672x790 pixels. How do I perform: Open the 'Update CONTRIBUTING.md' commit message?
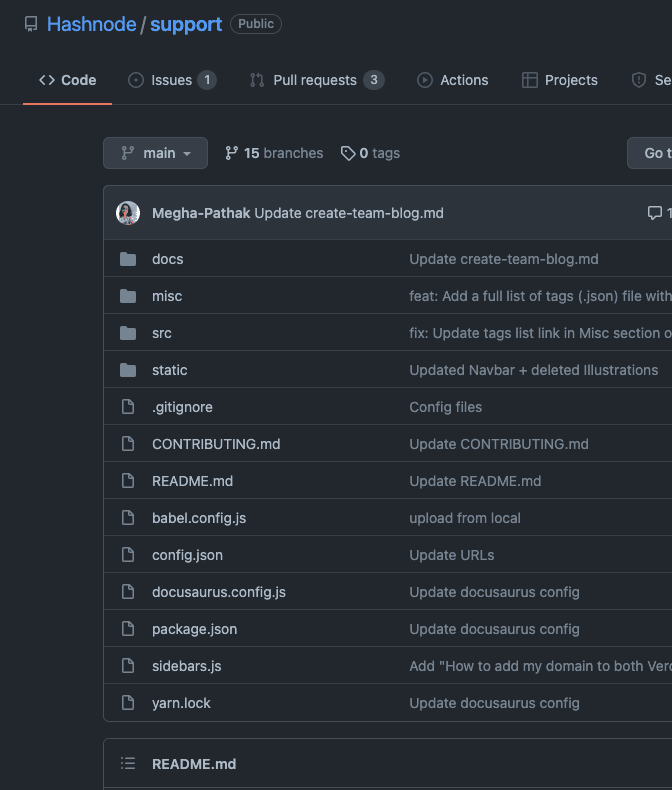click(x=499, y=444)
